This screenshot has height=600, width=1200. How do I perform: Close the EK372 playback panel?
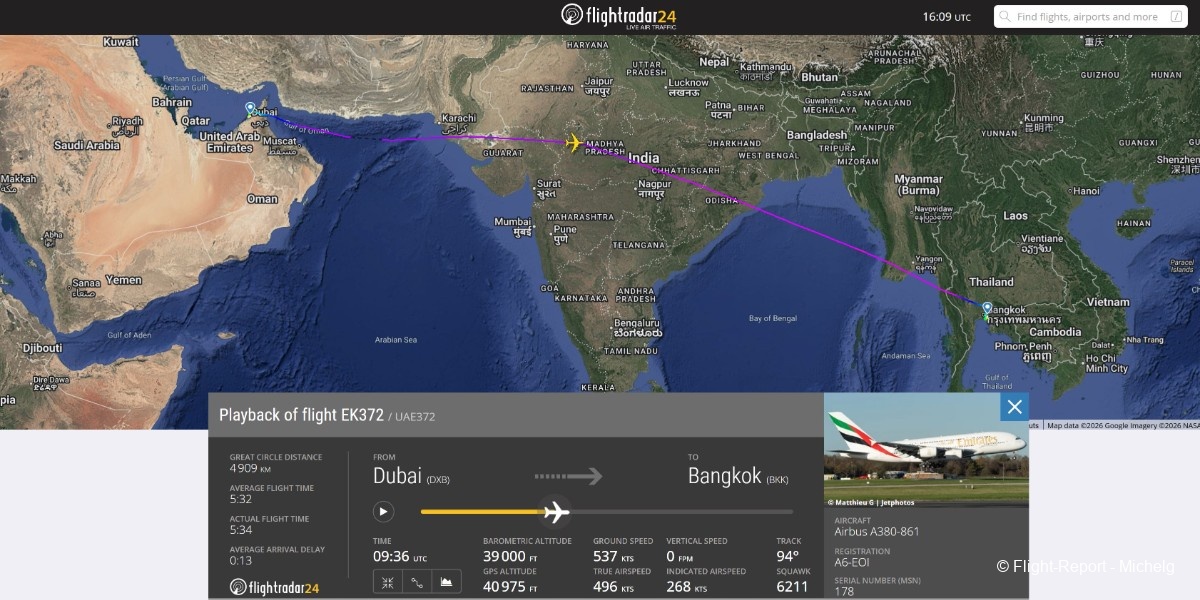(1015, 406)
